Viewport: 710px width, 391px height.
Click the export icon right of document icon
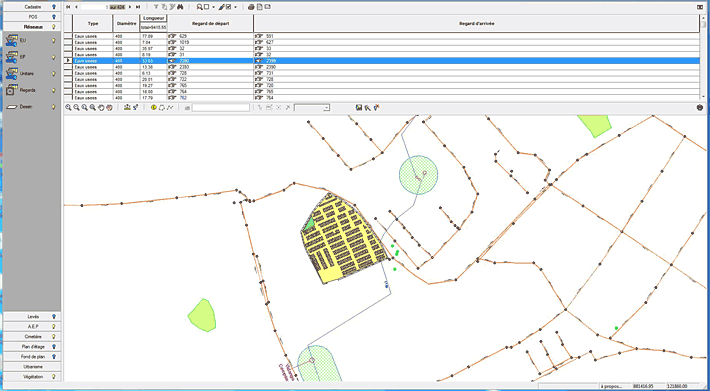pyautogui.click(x=268, y=7)
